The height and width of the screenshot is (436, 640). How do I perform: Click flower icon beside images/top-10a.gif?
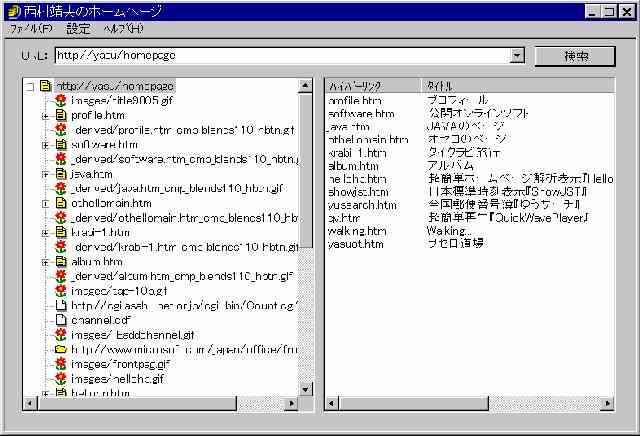click(x=61, y=291)
